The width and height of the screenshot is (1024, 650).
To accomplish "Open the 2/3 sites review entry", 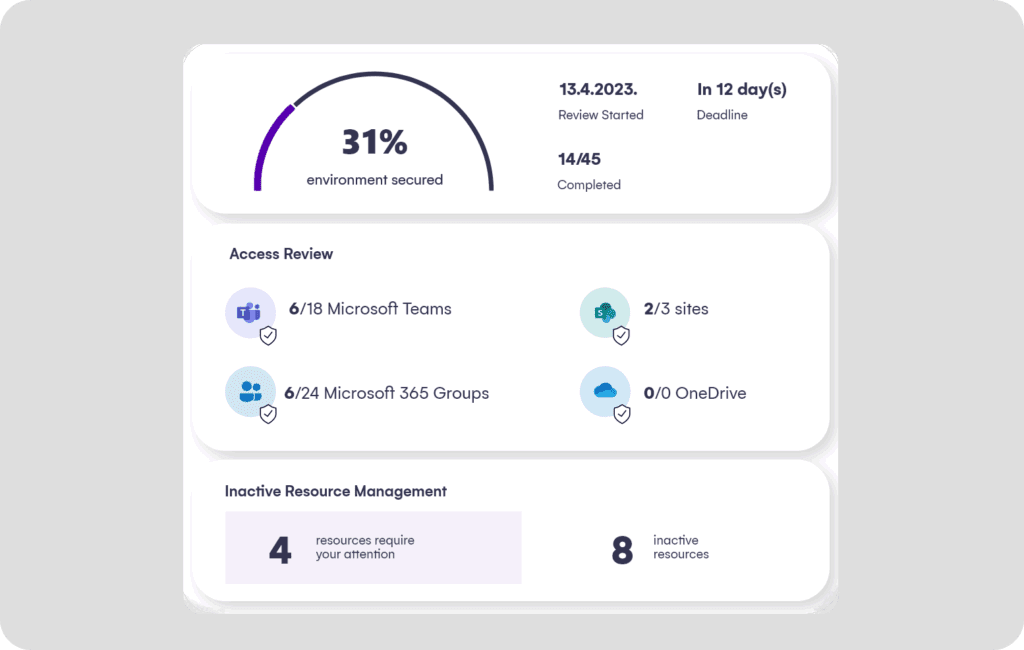I will pyautogui.click(x=676, y=309).
